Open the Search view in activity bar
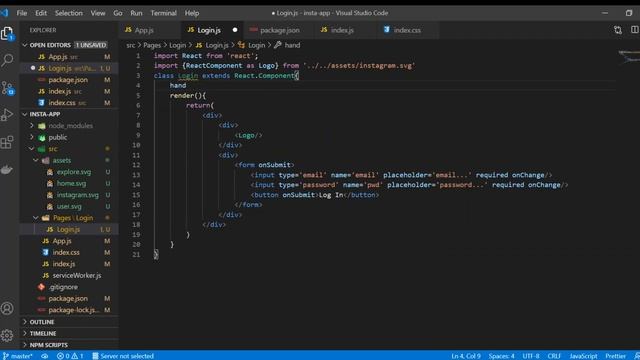640x360 pixels. tap(7, 60)
